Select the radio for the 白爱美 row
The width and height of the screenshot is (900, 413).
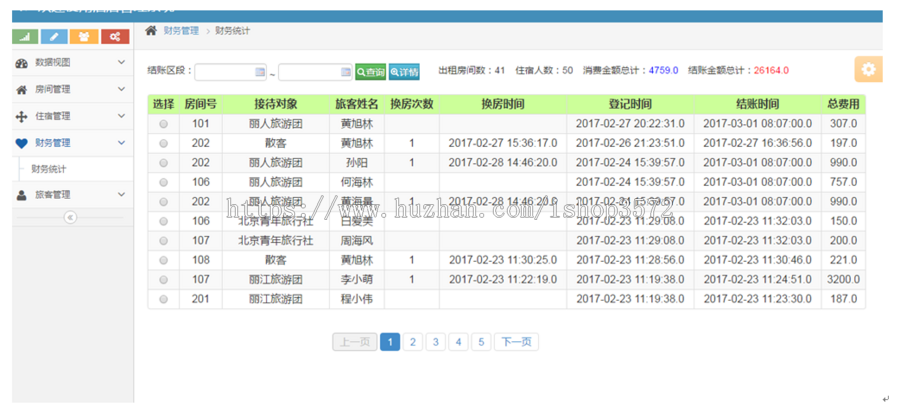tap(164, 221)
